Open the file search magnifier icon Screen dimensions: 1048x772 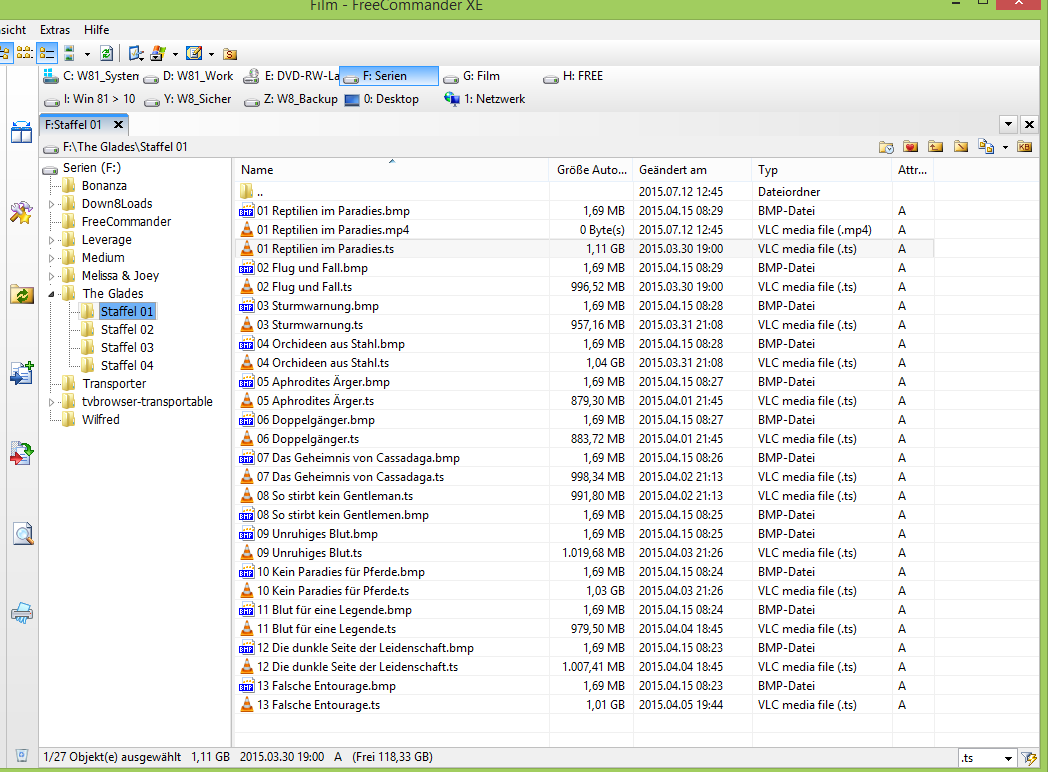click(x=23, y=533)
